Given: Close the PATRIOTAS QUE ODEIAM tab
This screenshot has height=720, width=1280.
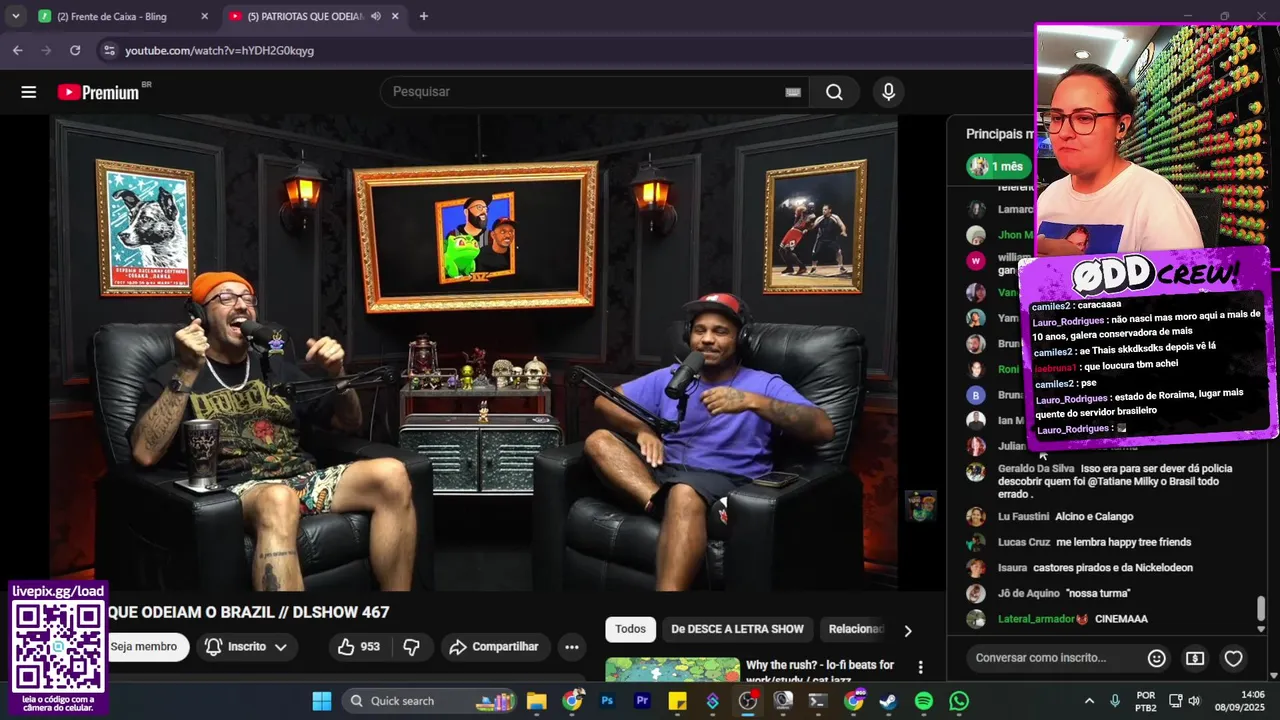Looking at the screenshot, I should point(395,16).
